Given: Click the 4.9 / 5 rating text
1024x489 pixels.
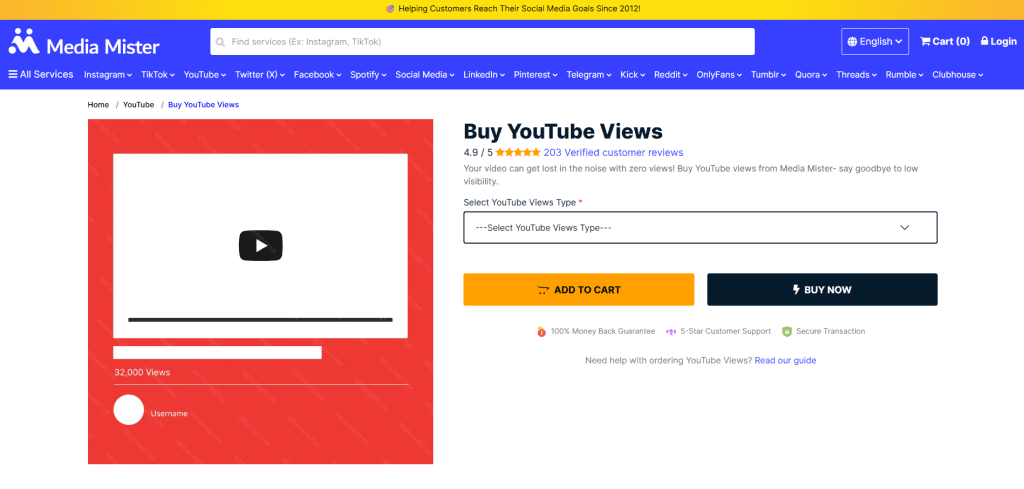Looking at the screenshot, I should 478,153.
